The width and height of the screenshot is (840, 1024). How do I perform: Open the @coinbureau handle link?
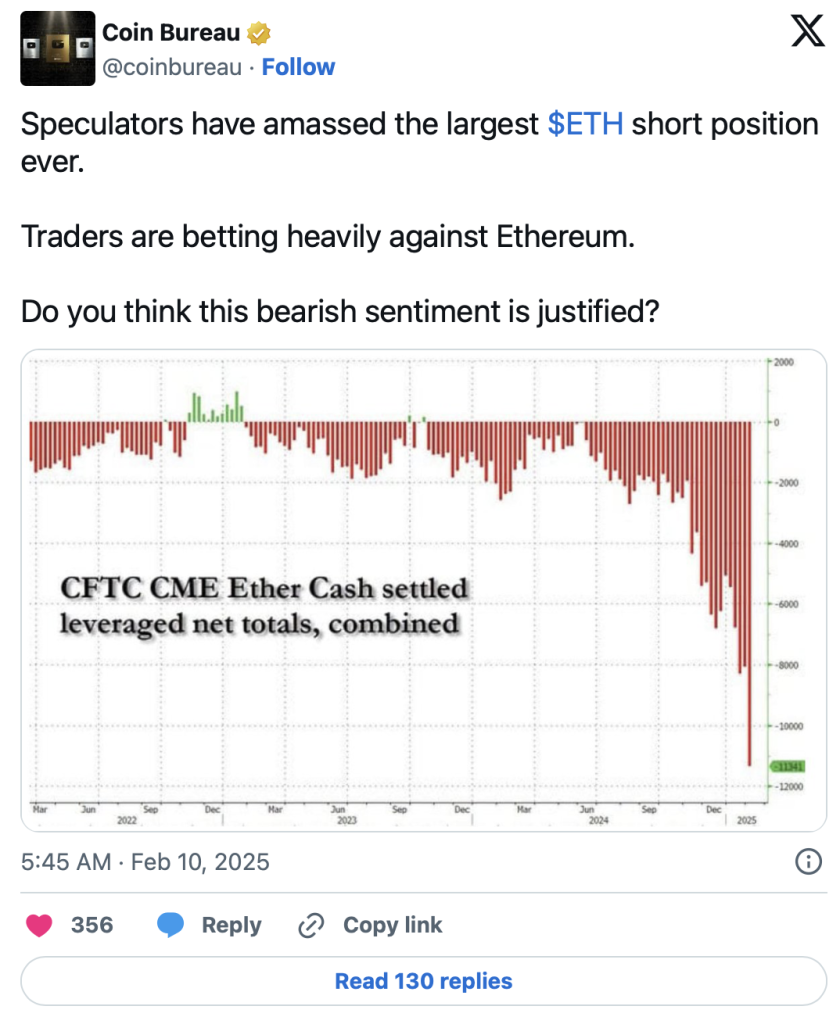(172, 67)
